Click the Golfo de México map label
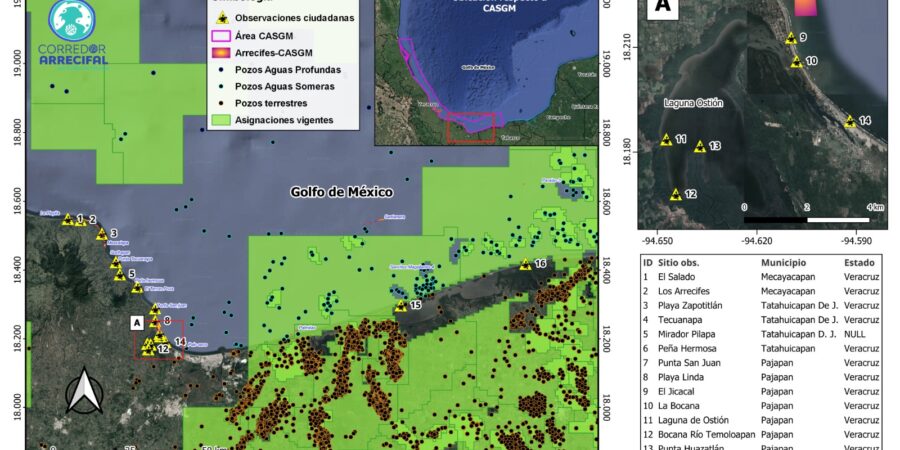Image resolution: width=900 pixels, height=450 pixels. (342, 192)
